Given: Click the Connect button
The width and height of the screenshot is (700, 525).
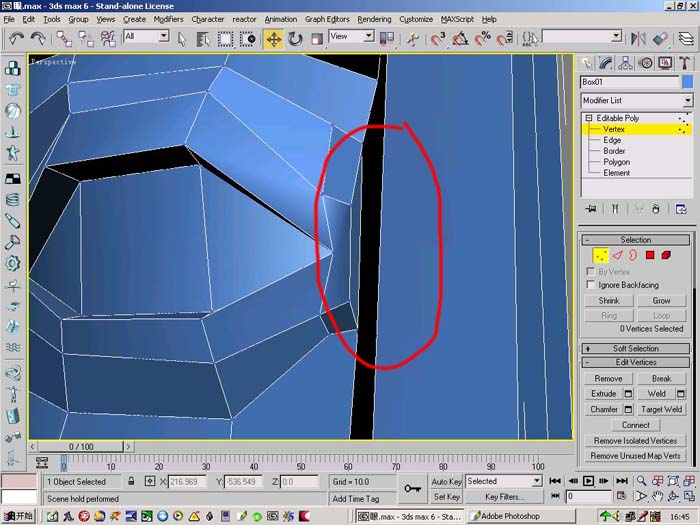Looking at the screenshot, I should coord(636,425).
